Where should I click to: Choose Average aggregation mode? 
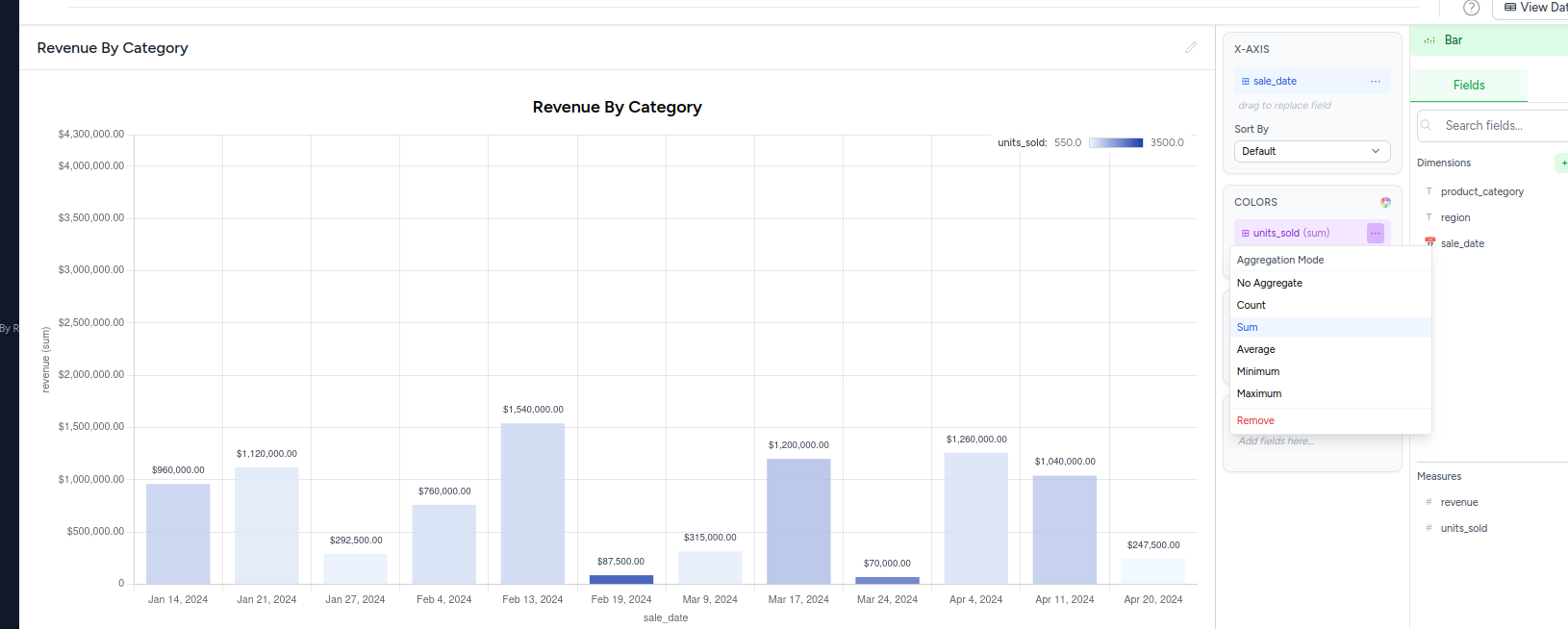pyautogui.click(x=1255, y=349)
